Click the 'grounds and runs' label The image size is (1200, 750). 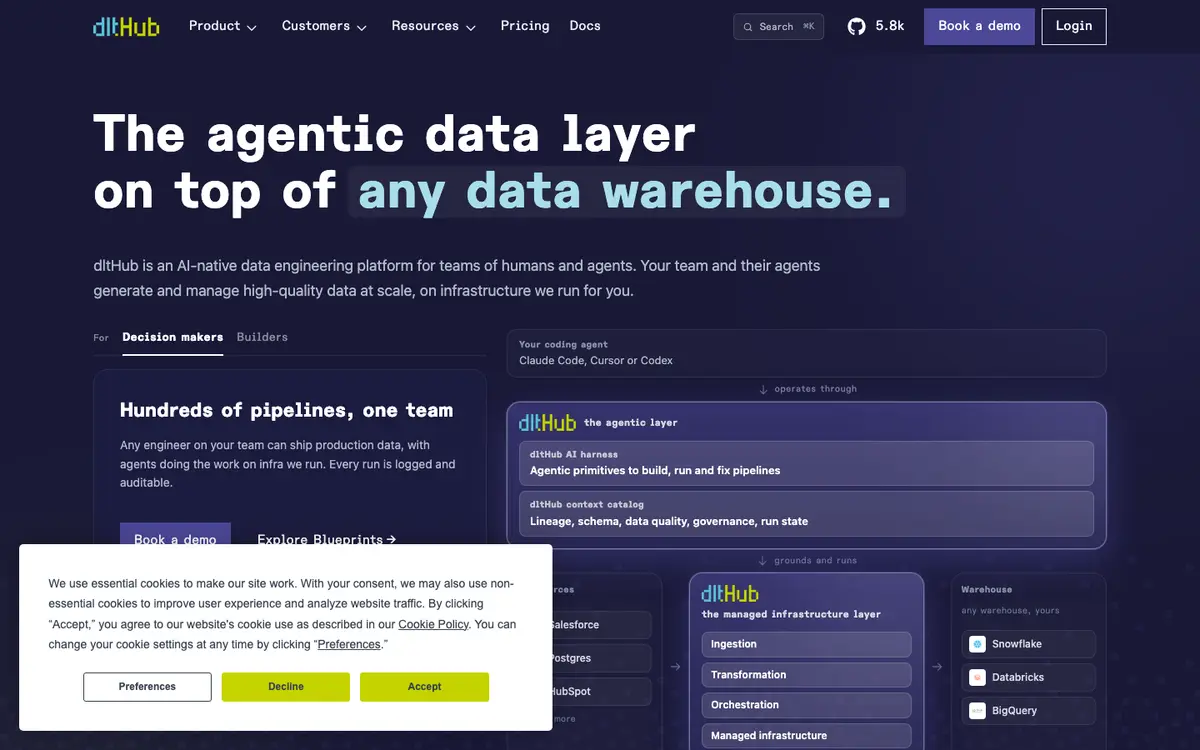click(x=815, y=561)
